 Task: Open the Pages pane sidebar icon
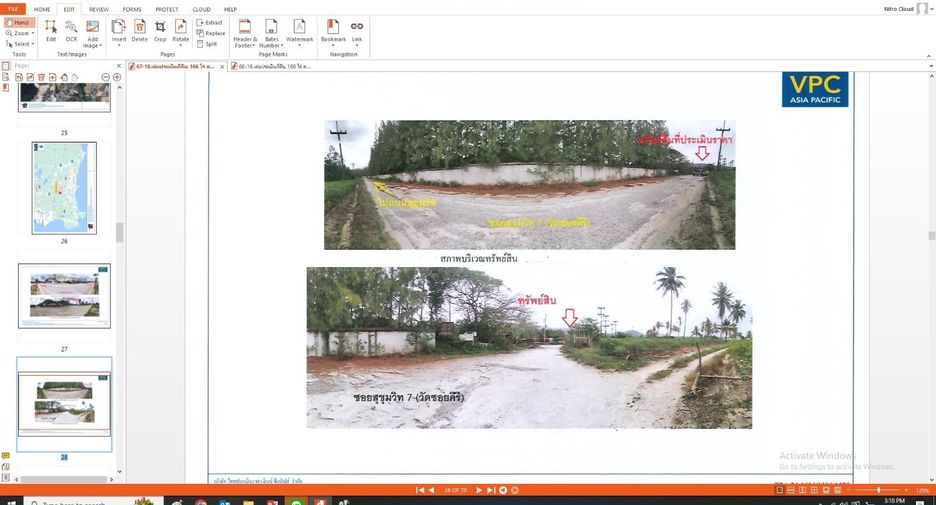tap(5, 66)
